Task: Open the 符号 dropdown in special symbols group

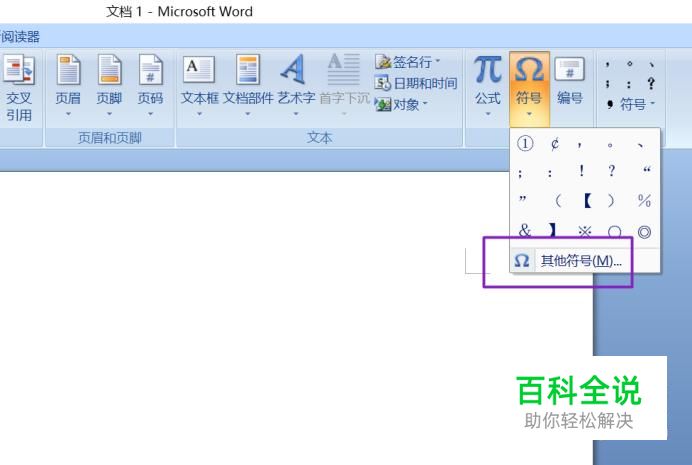Action: click(x=637, y=105)
